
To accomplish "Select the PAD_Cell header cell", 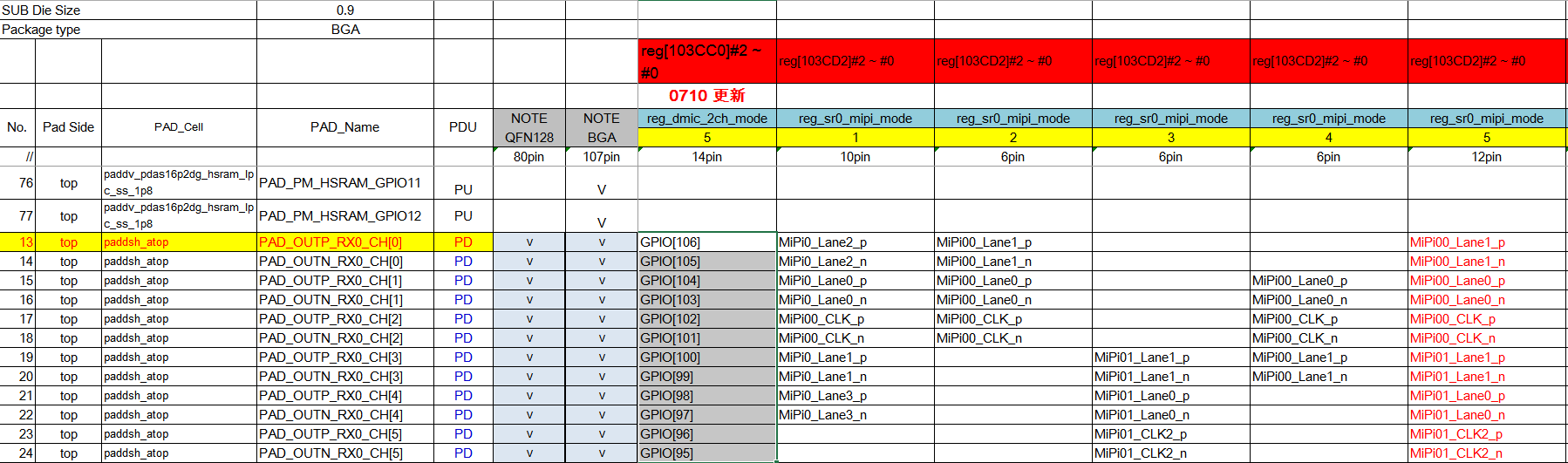I will [179, 127].
